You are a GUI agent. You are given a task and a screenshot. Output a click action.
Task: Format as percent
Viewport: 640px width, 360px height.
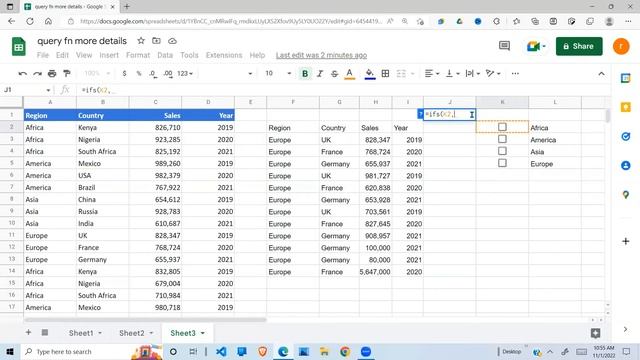[x=139, y=73]
